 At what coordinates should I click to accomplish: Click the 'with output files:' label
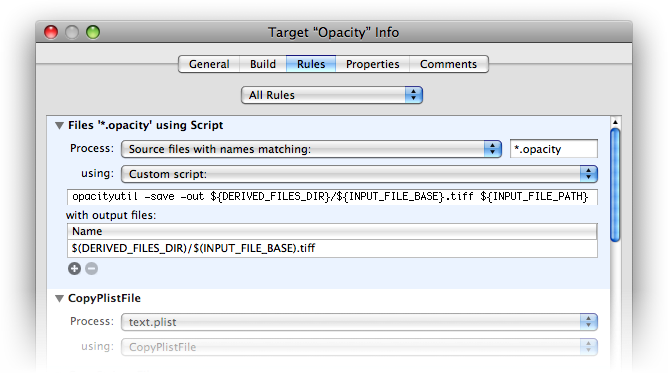coord(111,215)
